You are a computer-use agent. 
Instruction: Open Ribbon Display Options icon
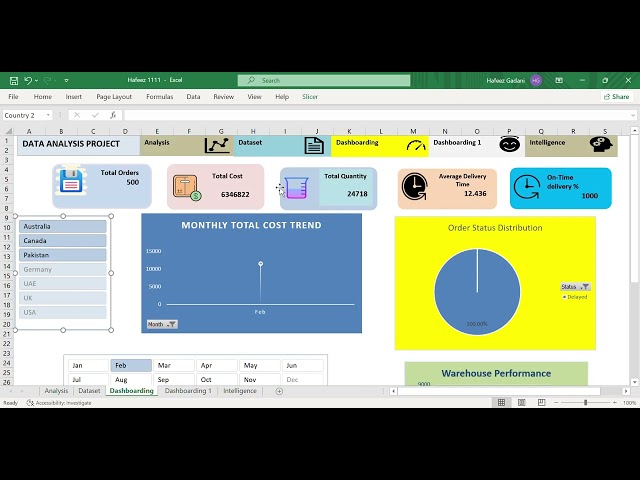click(559, 80)
